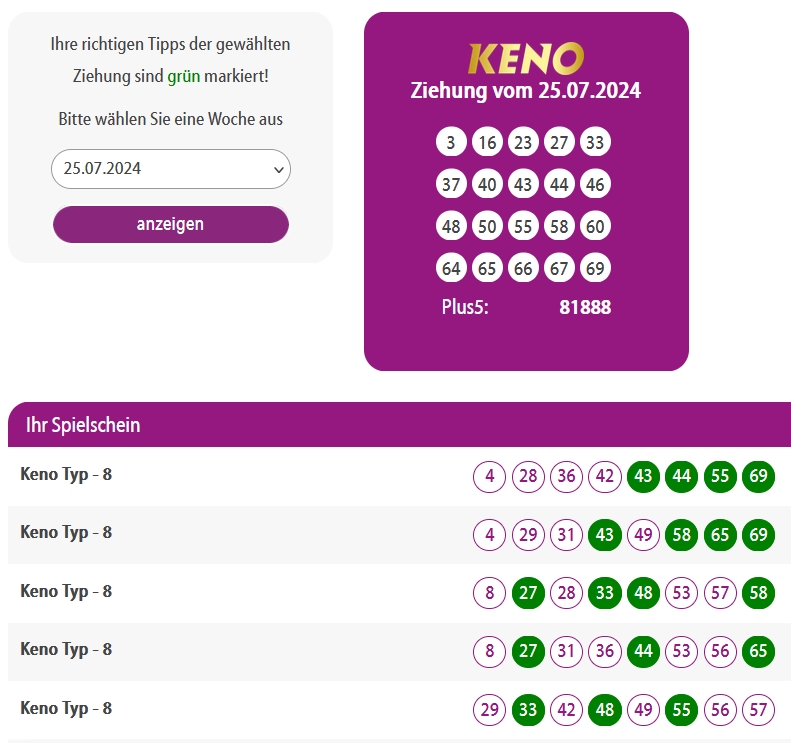Image resolution: width=791 pixels, height=743 pixels.
Task: Click drawn number ball 37
Action: [x=451, y=184]
